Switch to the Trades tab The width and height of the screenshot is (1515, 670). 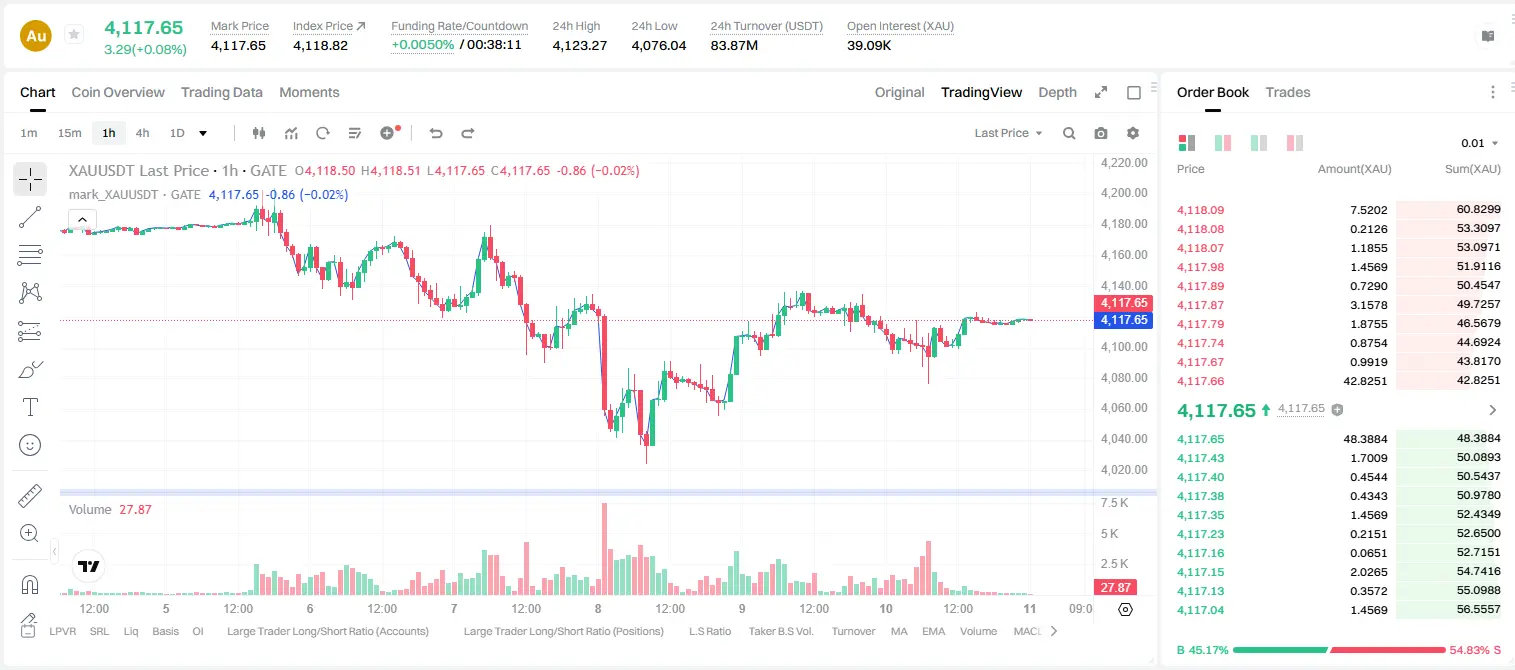[1288, 92]
